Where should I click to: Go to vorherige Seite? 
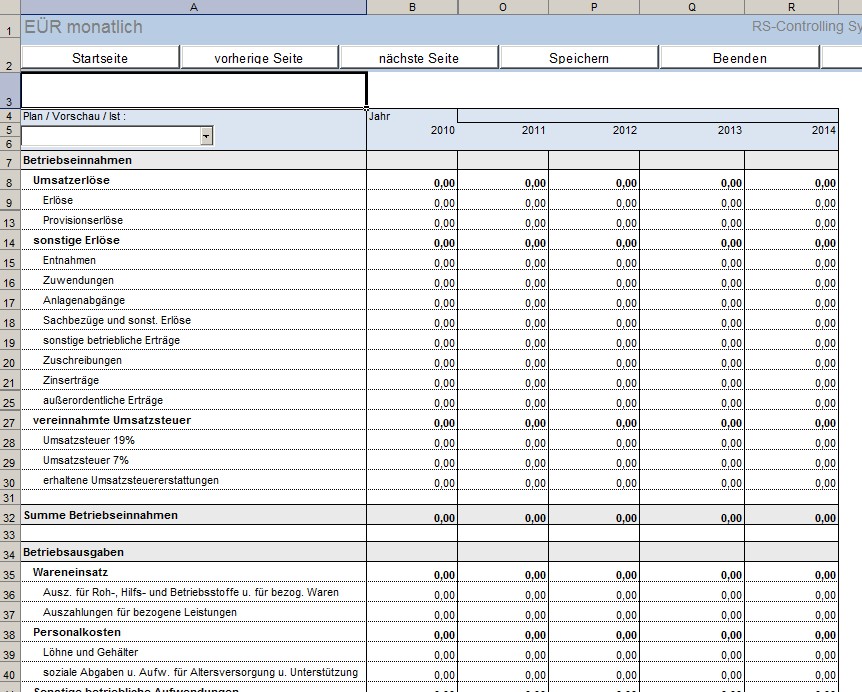259,58
